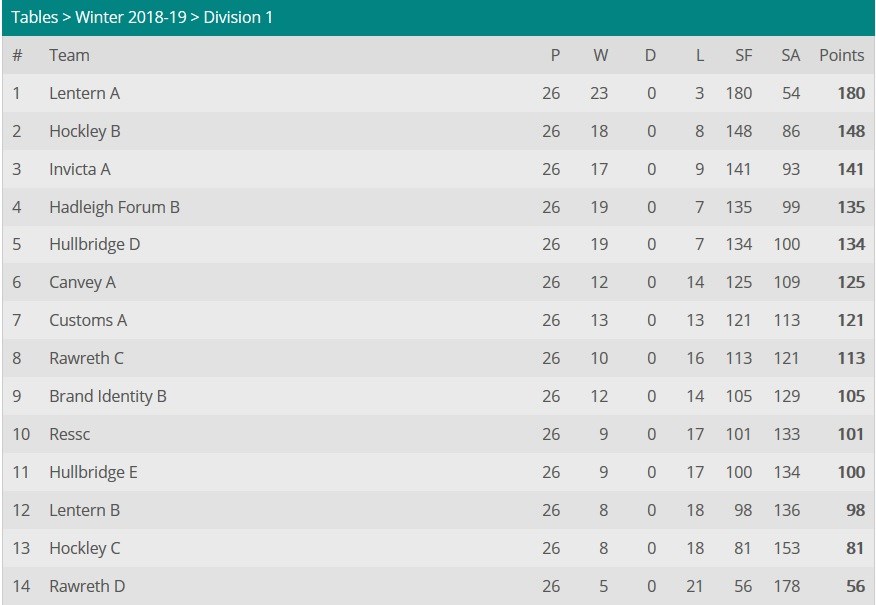This screenshot has height=605, width=876.
Task: Select the Ressc team
Action: [x=69, y=434]
